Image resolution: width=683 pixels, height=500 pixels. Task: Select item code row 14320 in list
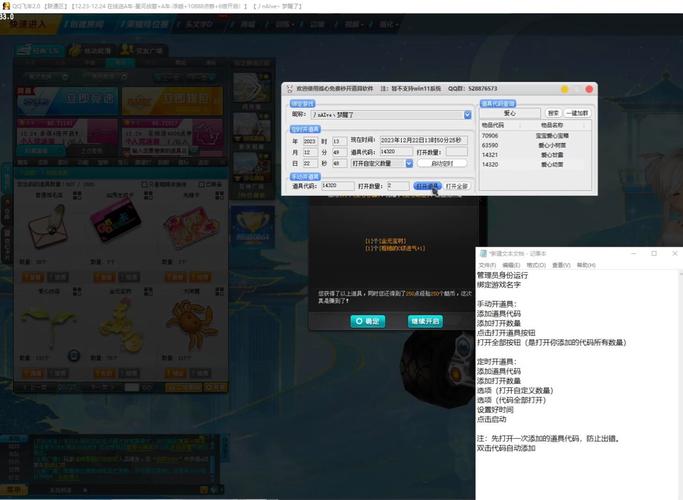535,165
